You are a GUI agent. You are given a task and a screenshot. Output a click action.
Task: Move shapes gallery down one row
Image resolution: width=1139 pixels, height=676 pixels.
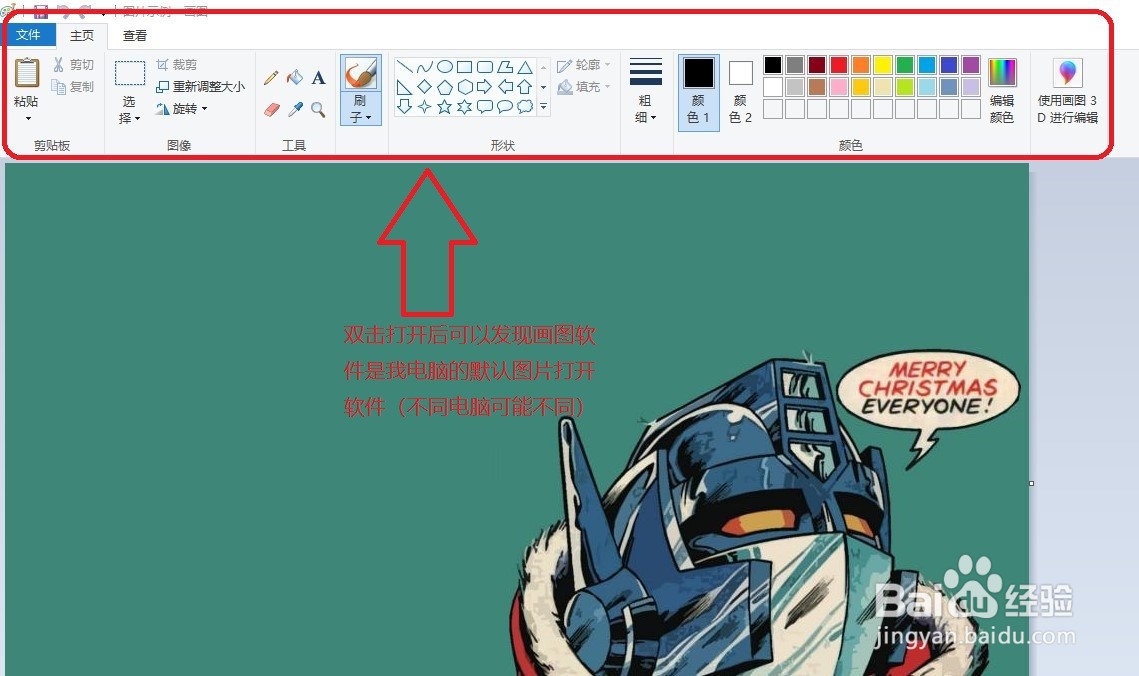tap(543, 87)
